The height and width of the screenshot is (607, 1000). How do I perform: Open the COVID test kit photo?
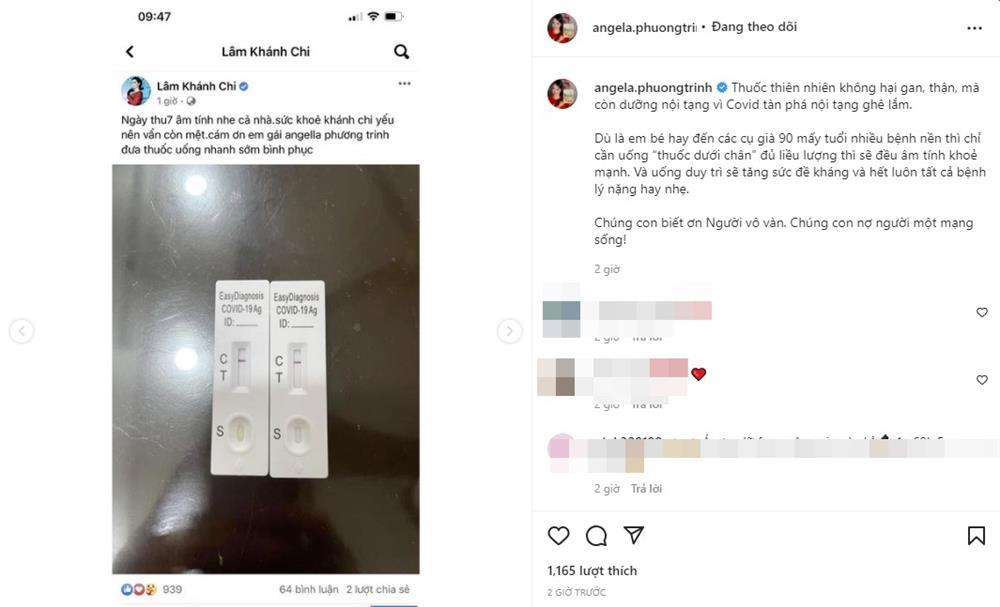pyautogui.click(x=266, y=369)
